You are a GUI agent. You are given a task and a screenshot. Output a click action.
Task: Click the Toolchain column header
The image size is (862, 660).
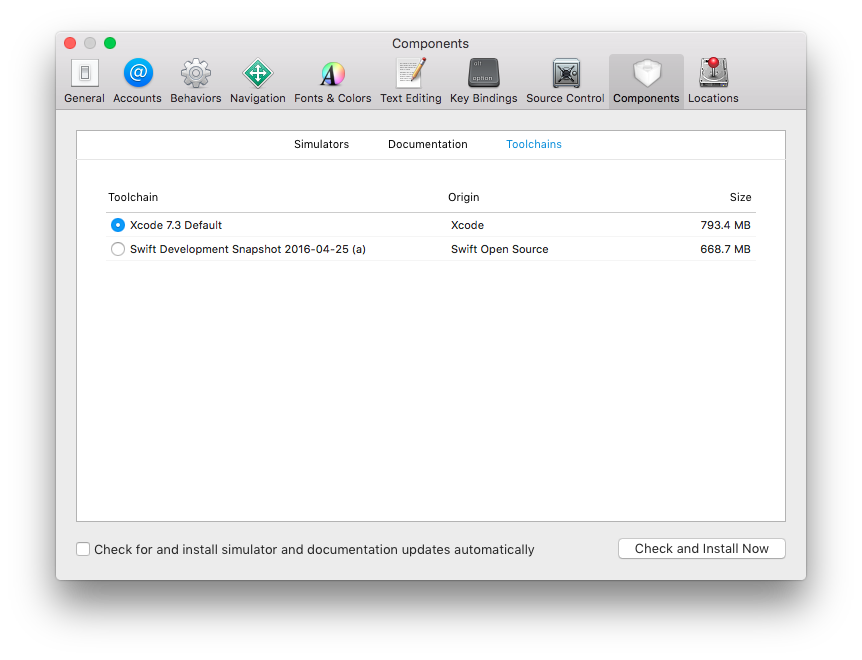click(x=133, y=197)
